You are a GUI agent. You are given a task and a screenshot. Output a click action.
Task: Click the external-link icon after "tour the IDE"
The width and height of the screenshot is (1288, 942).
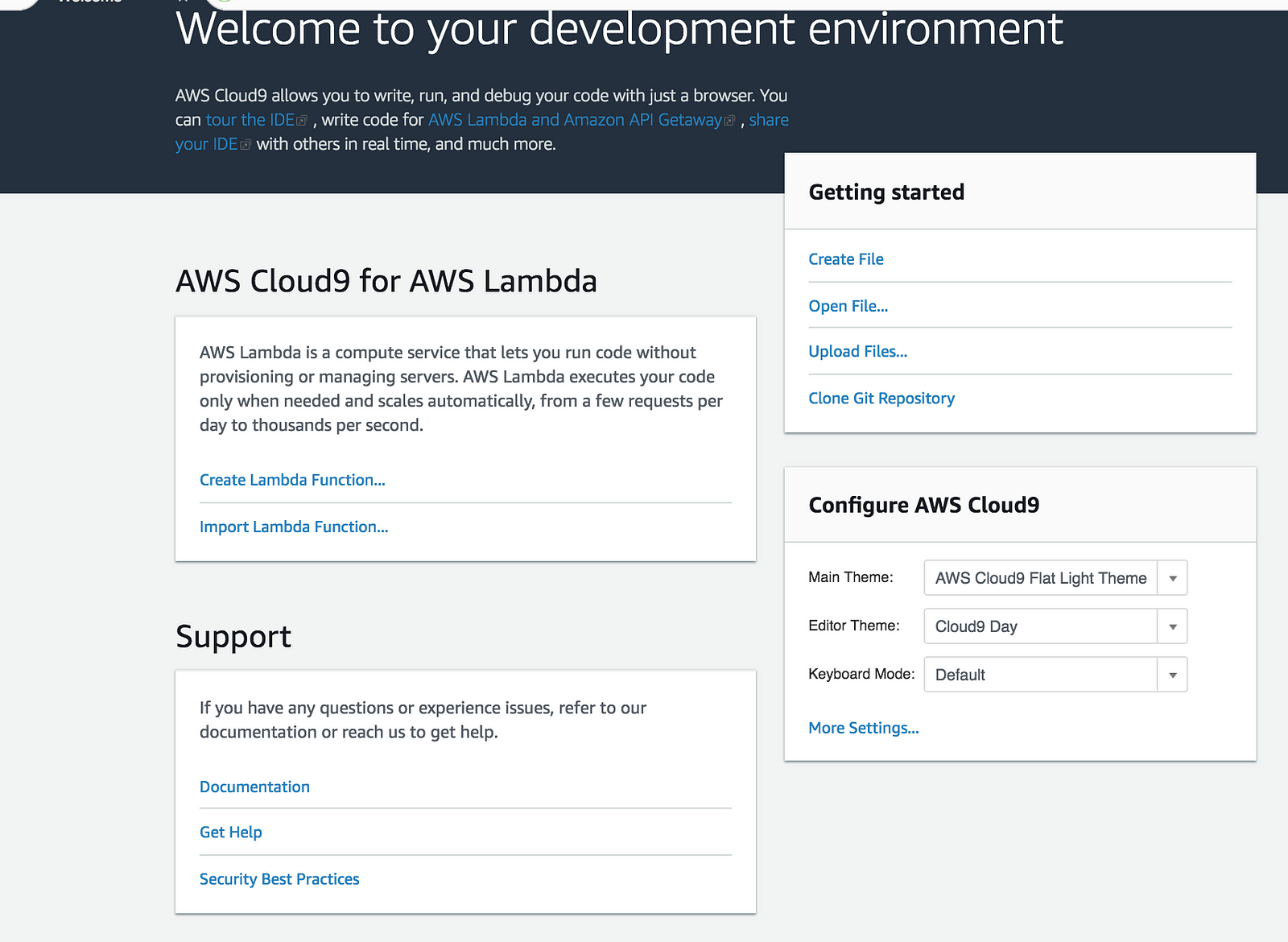[302, 121]
